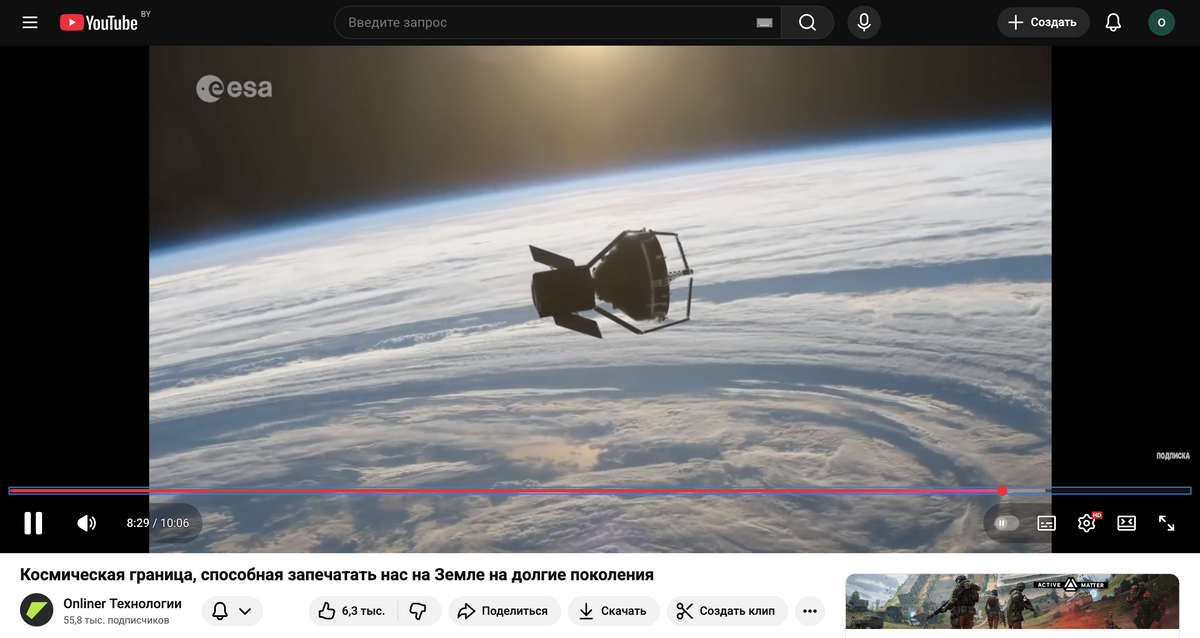
Task: Open the account avatar menu
Action: point(1161,22)
